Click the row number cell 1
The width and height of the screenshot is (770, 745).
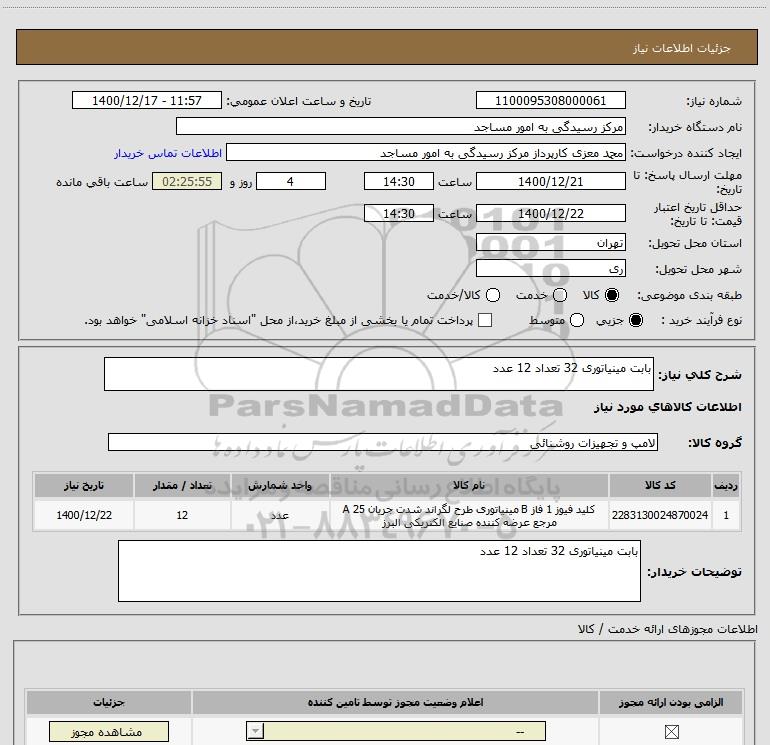click(726, 515)
